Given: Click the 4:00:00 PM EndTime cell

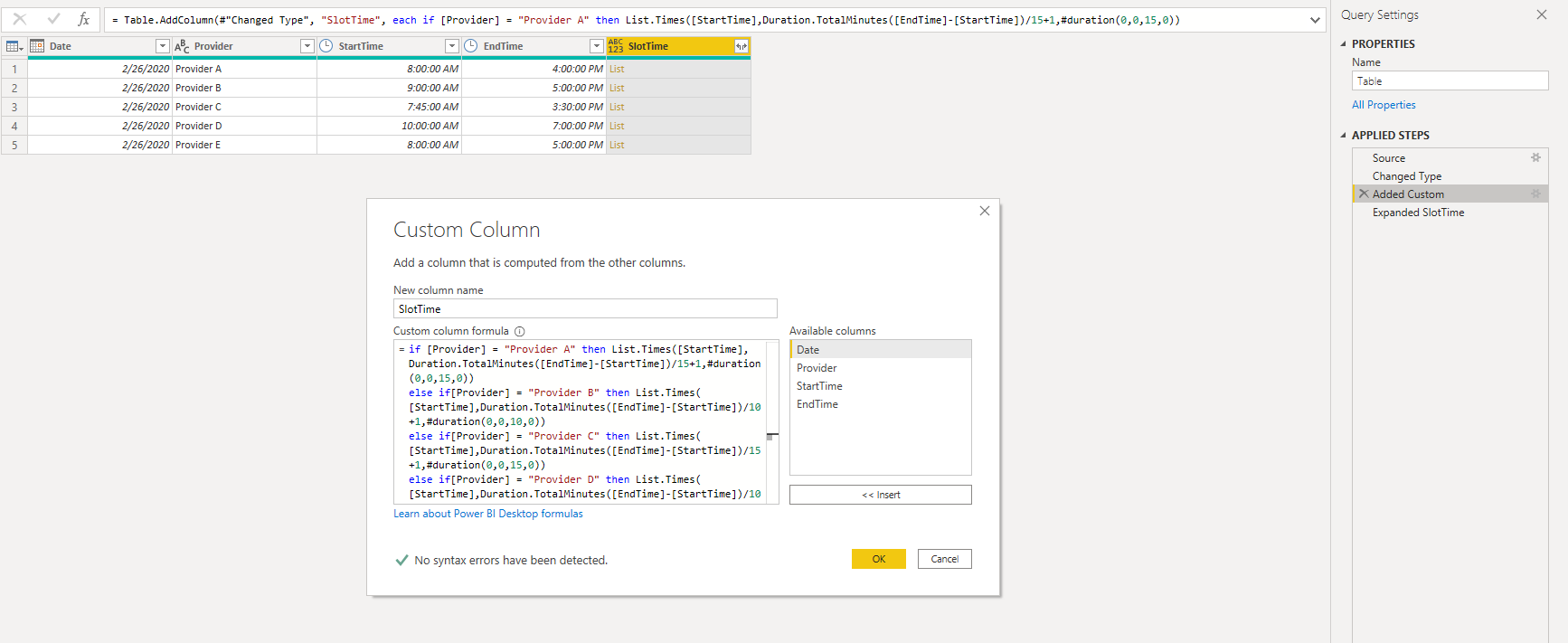Looking at the screenshot, I should click(534, 69).
